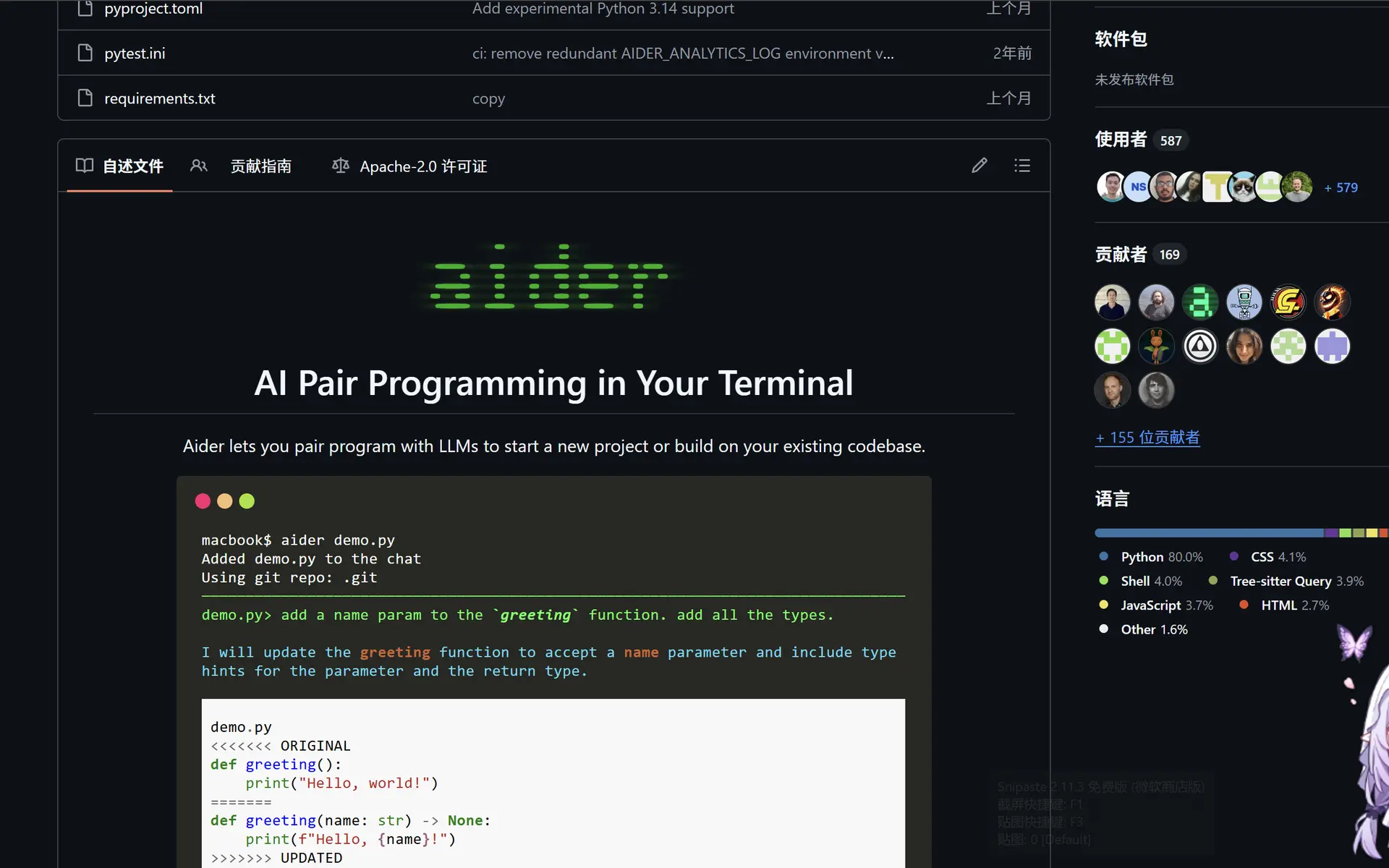This screenshot has height=868, width=1389.
Task: Open the 使用者 587 heading link
Action: click(1140, 140)
